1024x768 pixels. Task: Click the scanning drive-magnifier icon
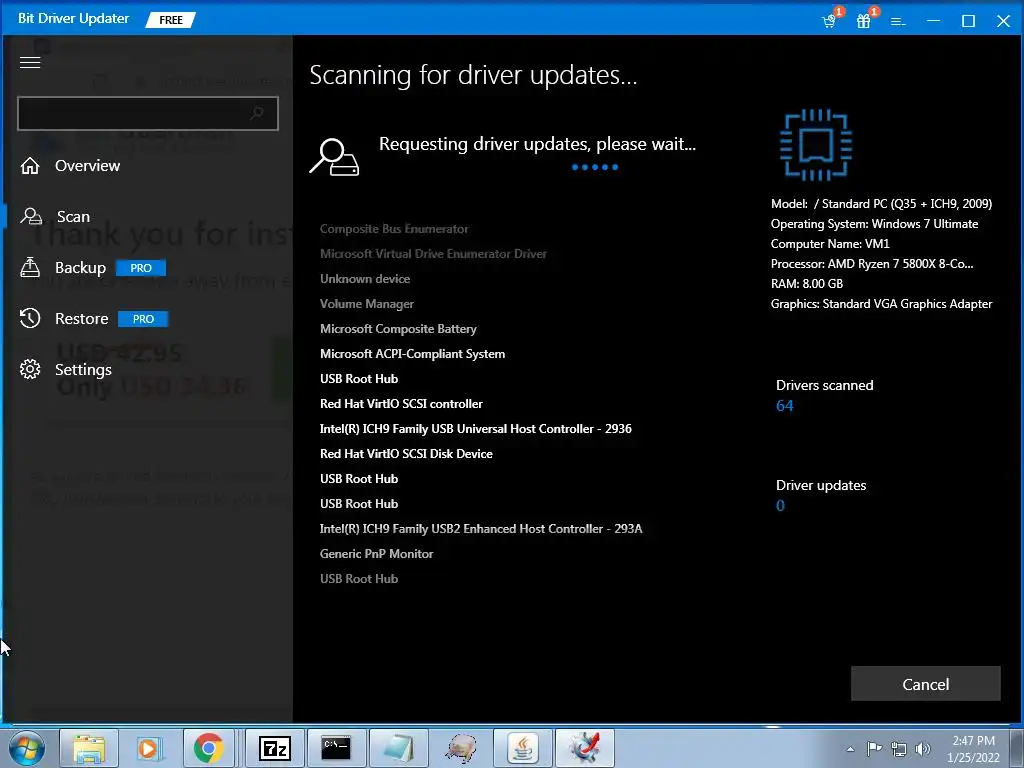click(x=334, y=157)
